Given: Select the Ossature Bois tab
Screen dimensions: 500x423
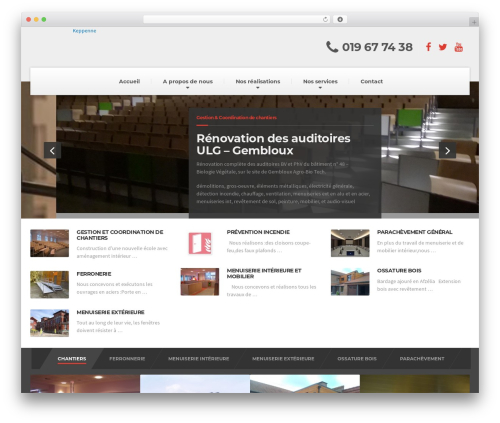Looking at the screenshot, I should coord(357,359).
